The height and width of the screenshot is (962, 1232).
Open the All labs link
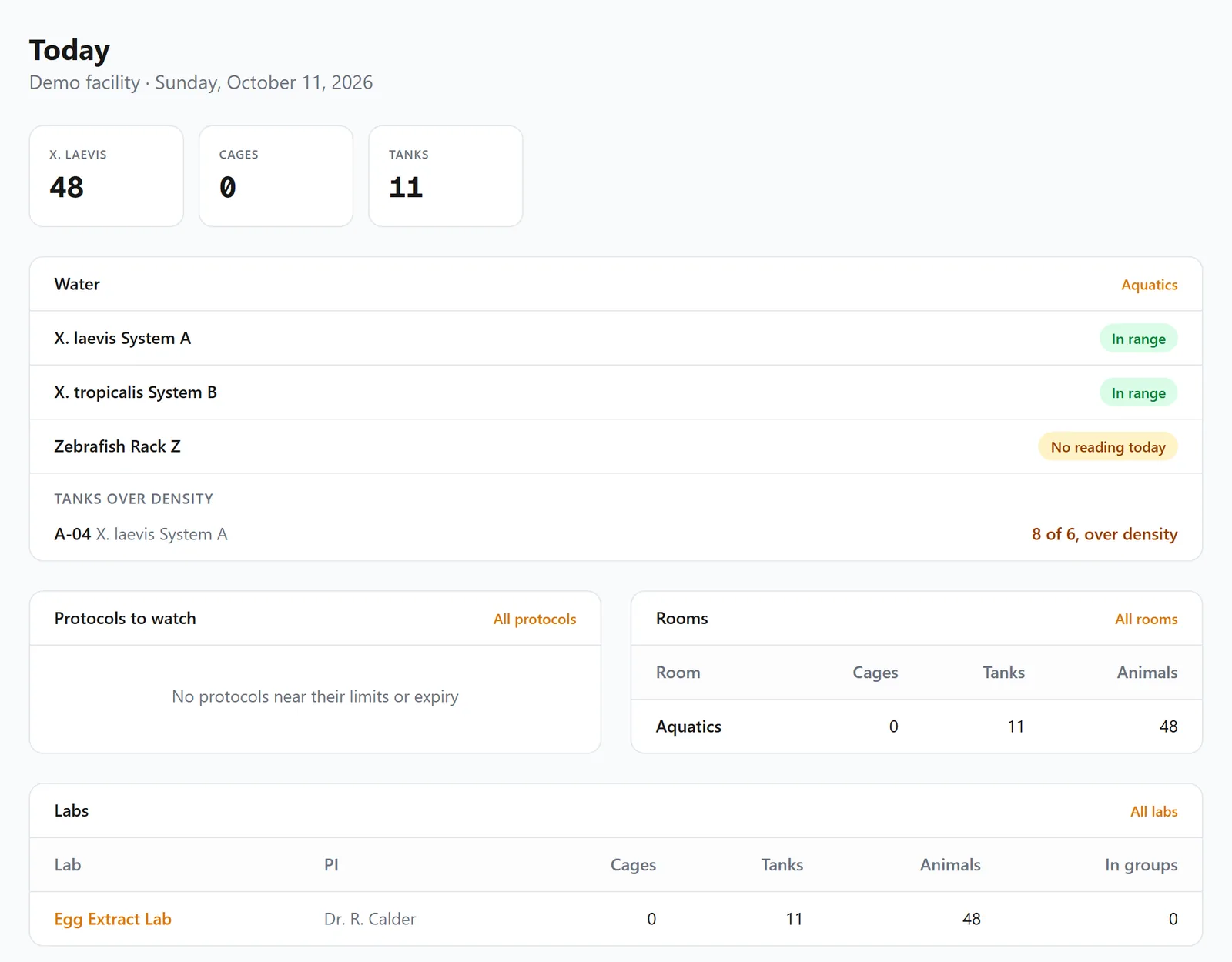tap(1153, 811)
